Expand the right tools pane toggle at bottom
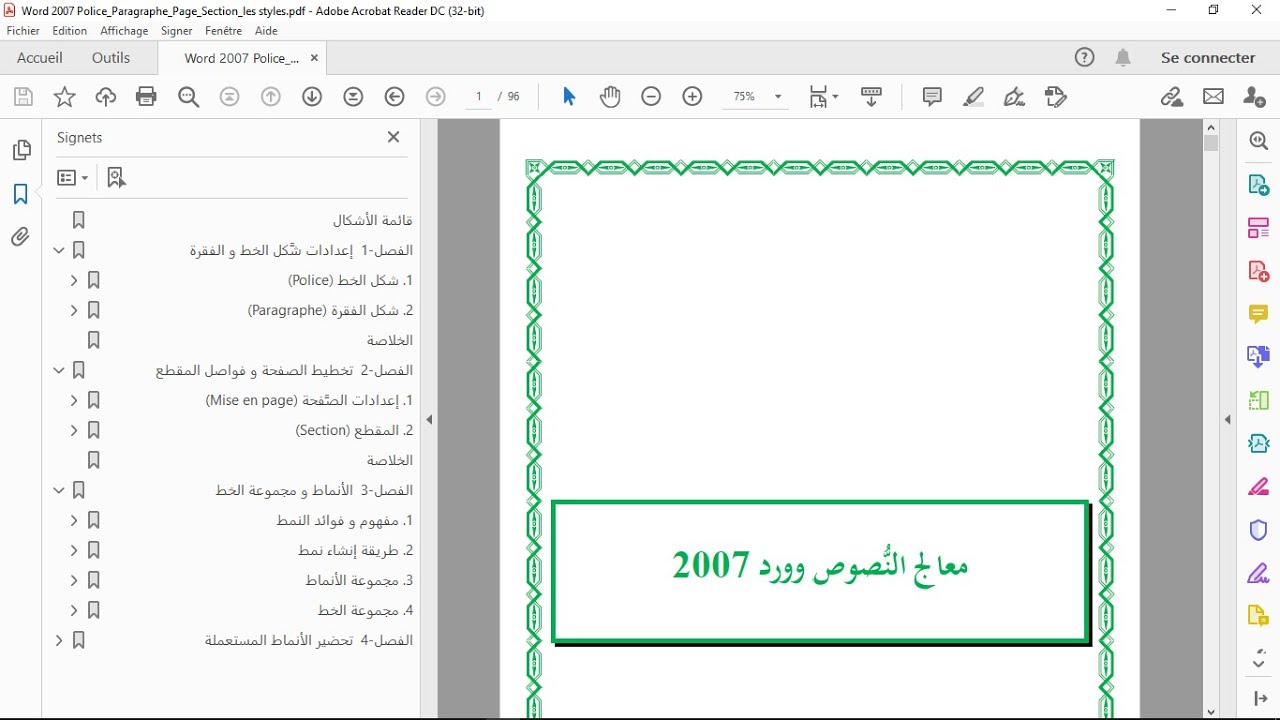 click(x=1258, y=699)
